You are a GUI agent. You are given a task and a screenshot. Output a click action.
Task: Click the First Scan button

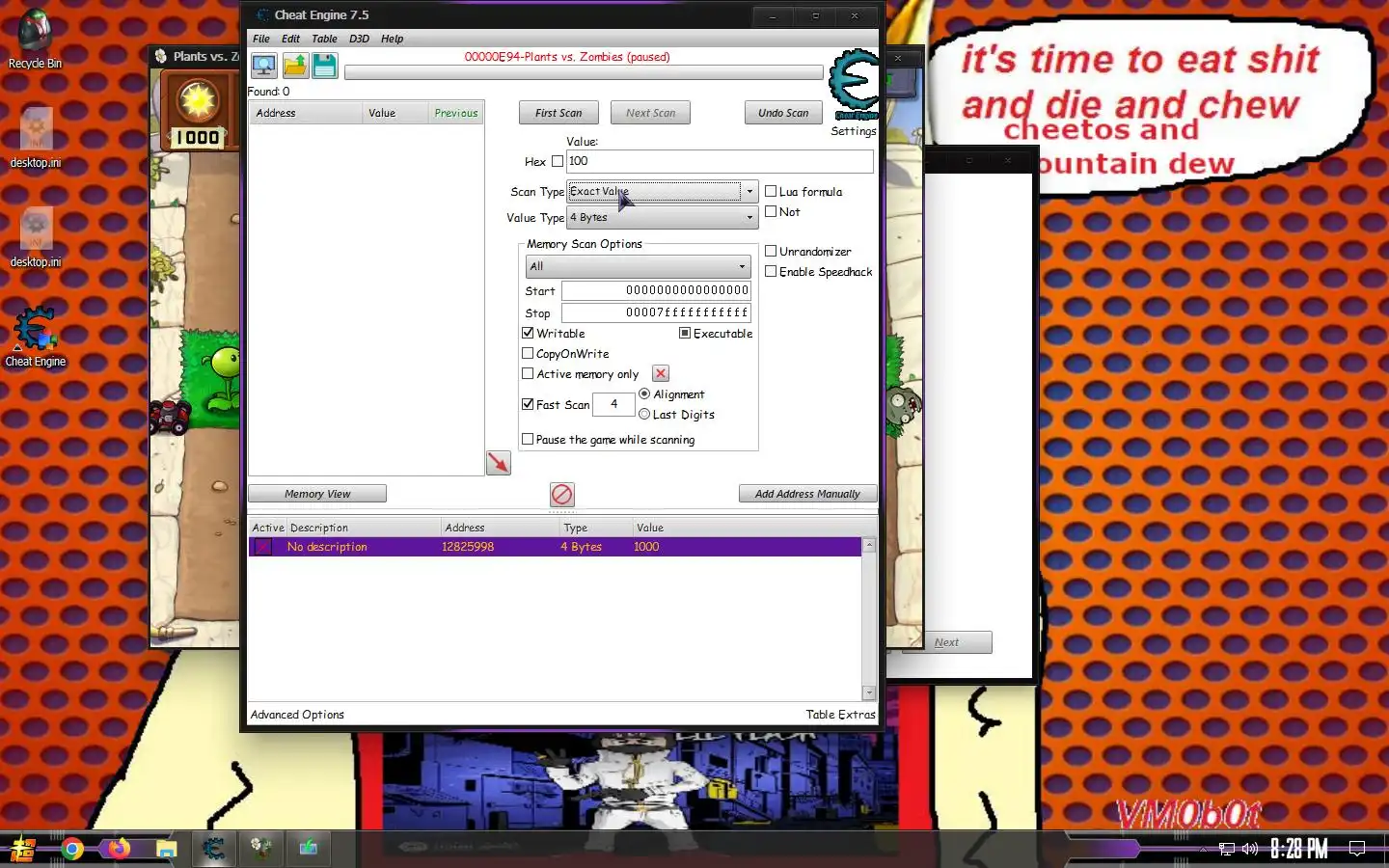[558, 113]
